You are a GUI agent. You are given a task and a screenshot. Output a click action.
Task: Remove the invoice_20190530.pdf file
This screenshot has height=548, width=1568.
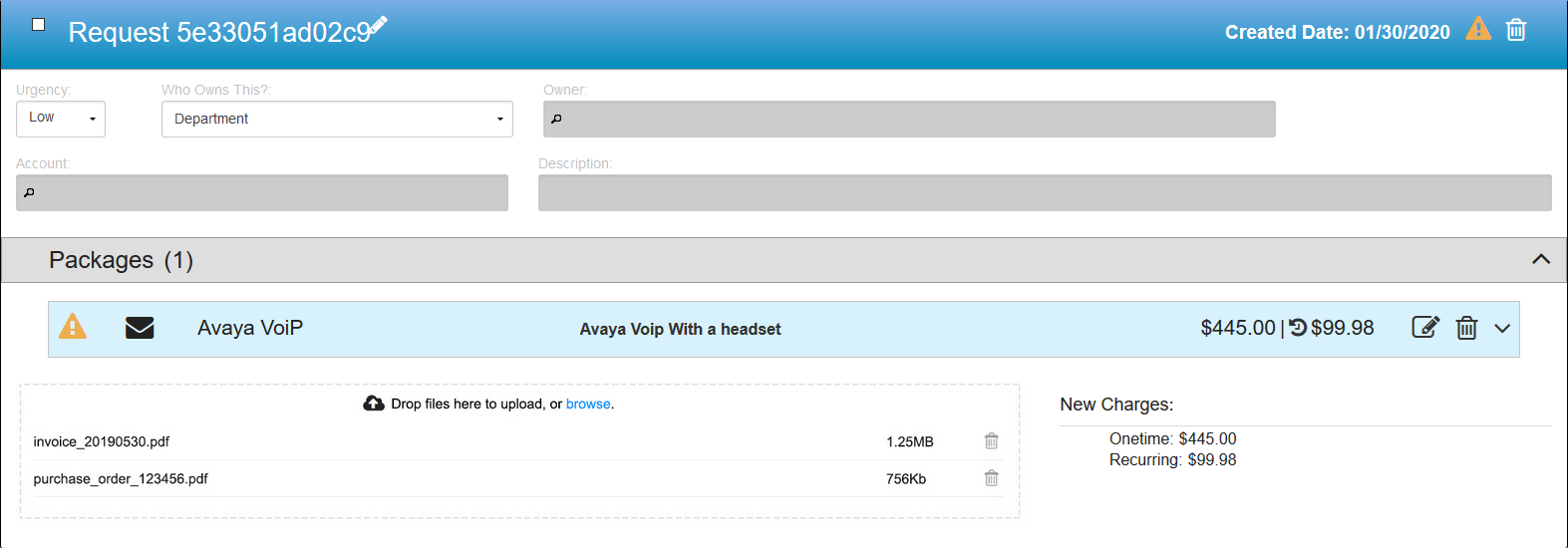991,441
